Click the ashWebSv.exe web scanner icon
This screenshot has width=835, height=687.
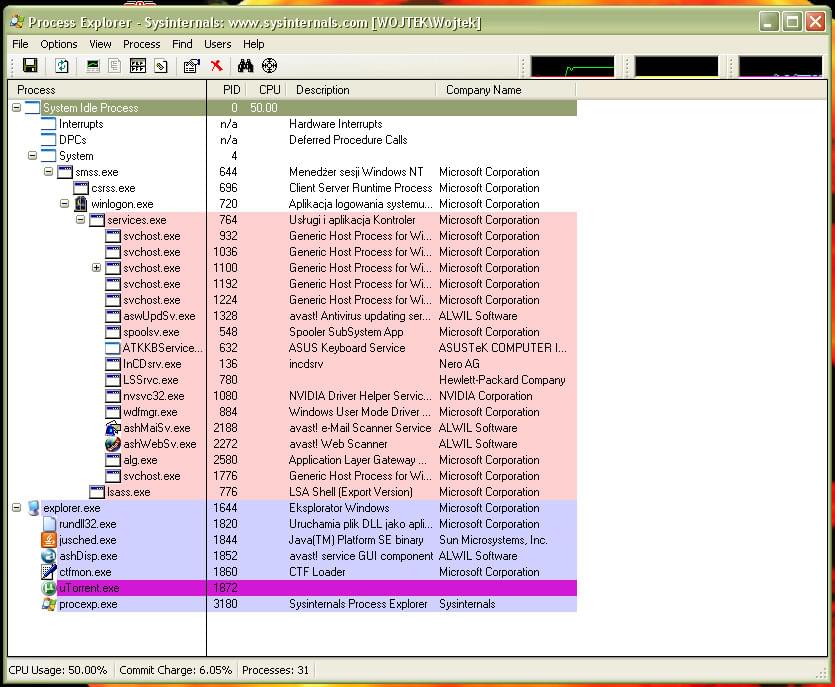(x=113, y=444)
